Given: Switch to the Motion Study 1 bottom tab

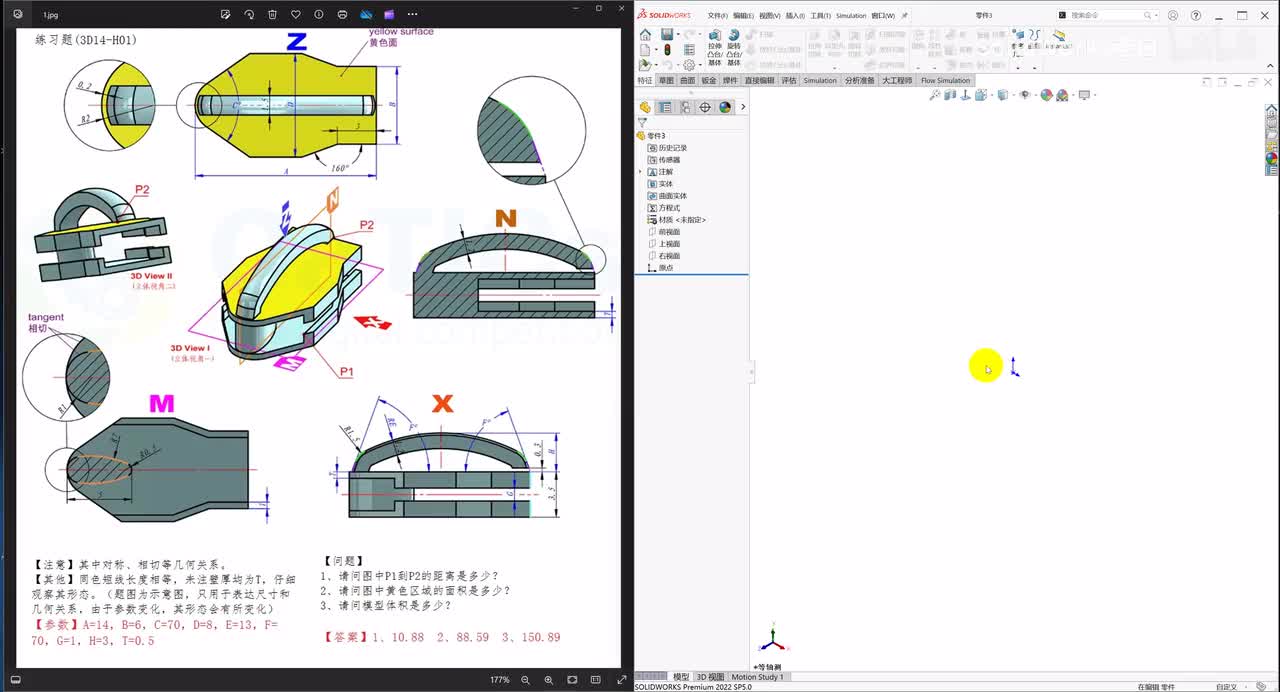Looking at the screenshot, I should 757,677.
